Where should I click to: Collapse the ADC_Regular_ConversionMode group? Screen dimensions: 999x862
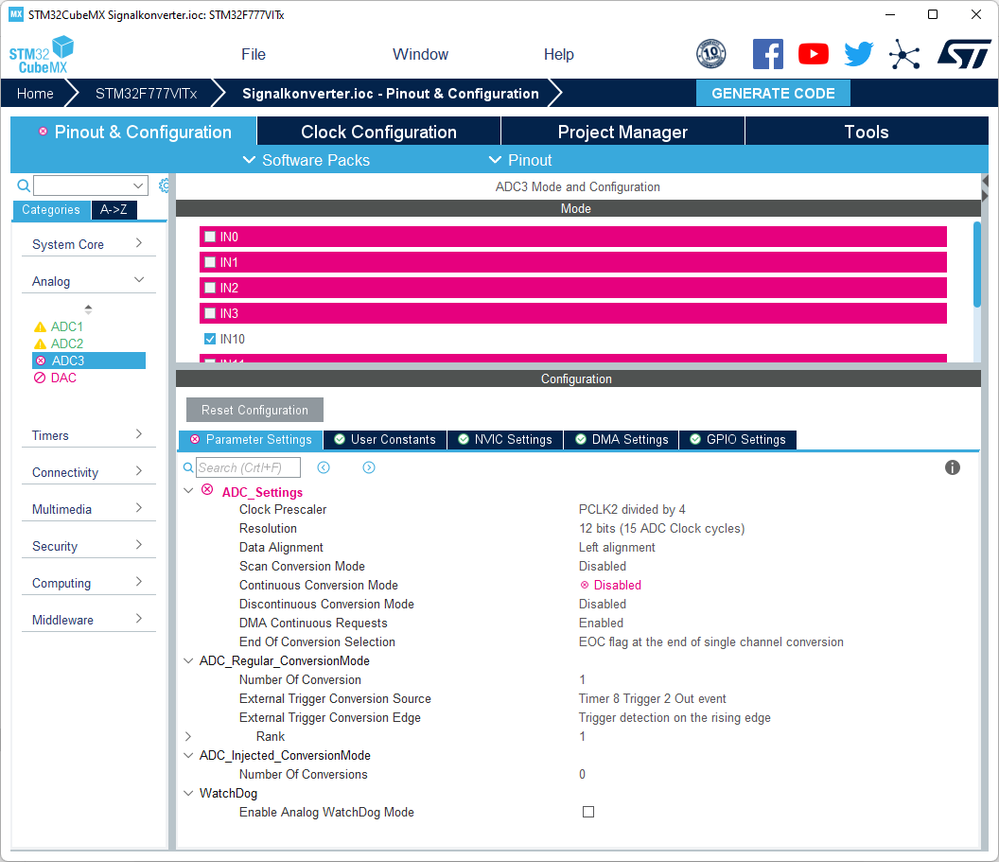click(189, 661)
